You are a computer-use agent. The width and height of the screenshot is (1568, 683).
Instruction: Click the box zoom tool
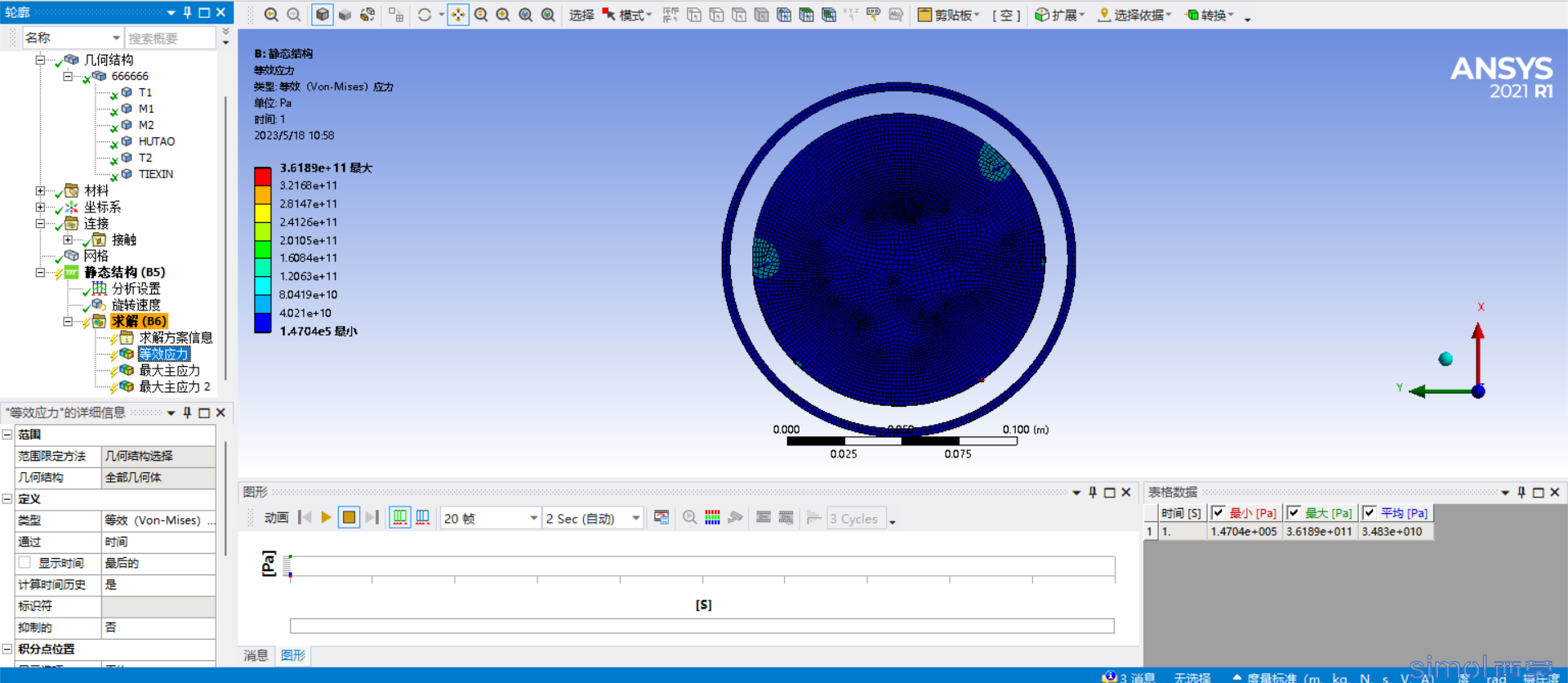coord(503,15)
